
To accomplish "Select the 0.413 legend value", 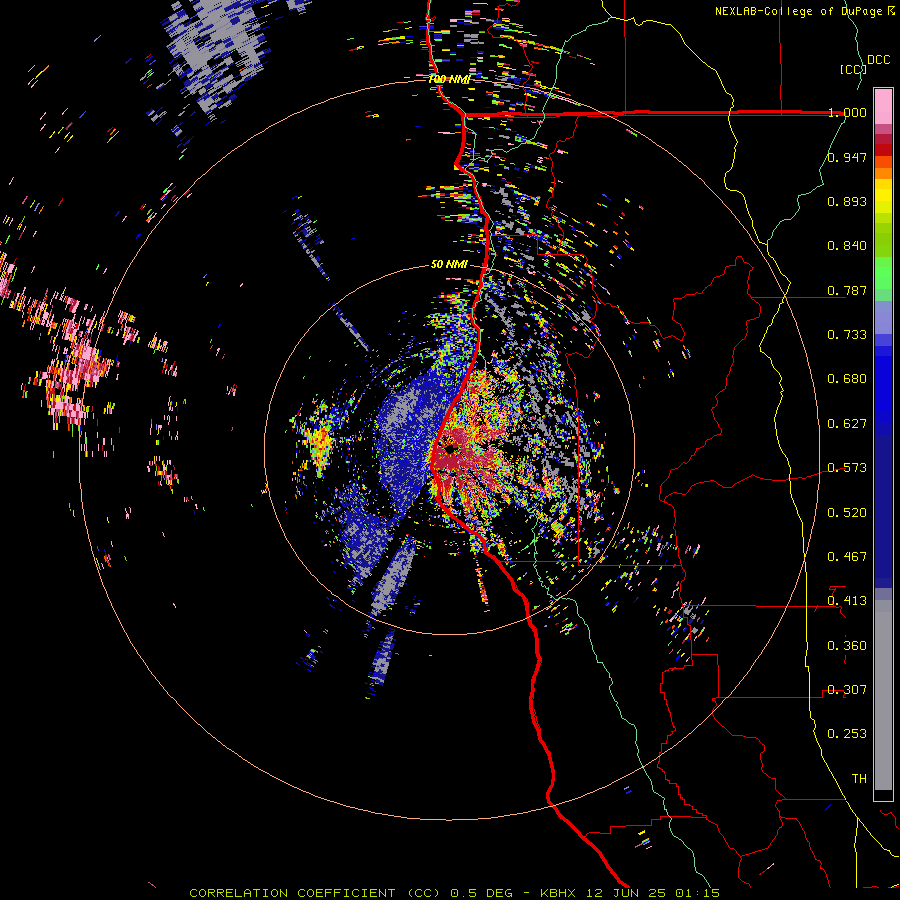I will pyautogui.click(x=847, y=601).
